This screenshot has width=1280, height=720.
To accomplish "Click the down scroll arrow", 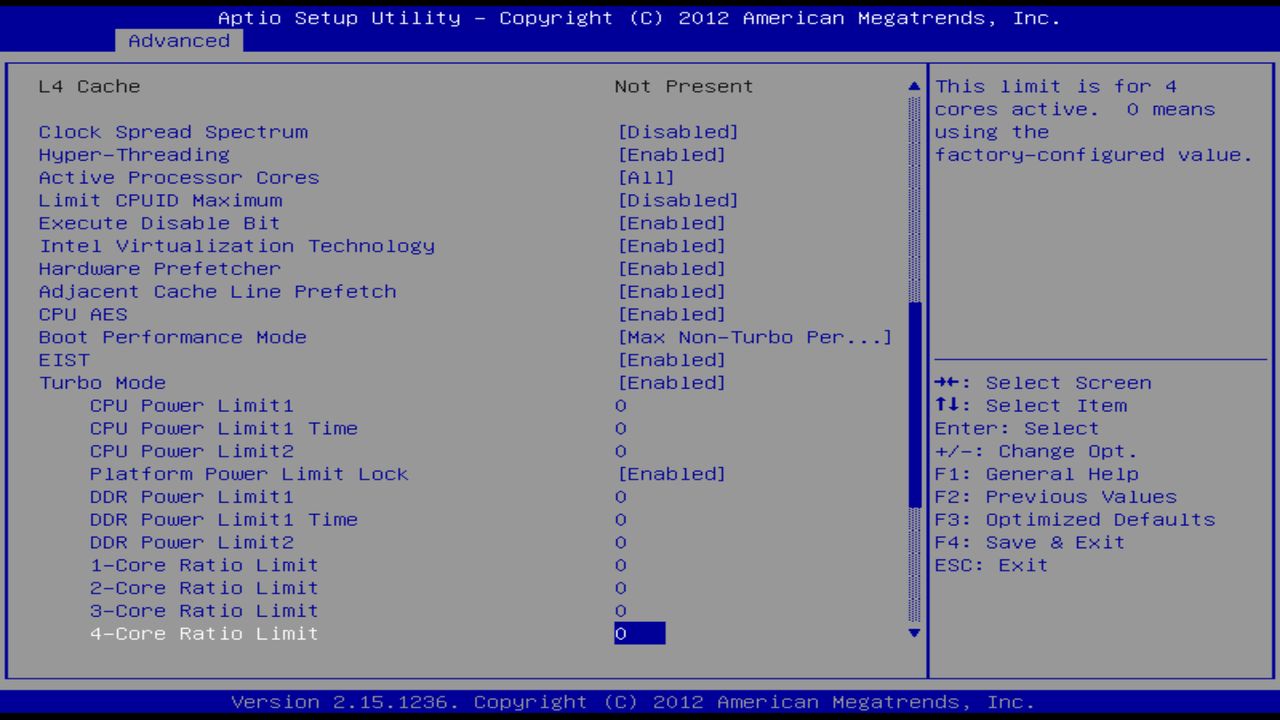I will point(913,633).
